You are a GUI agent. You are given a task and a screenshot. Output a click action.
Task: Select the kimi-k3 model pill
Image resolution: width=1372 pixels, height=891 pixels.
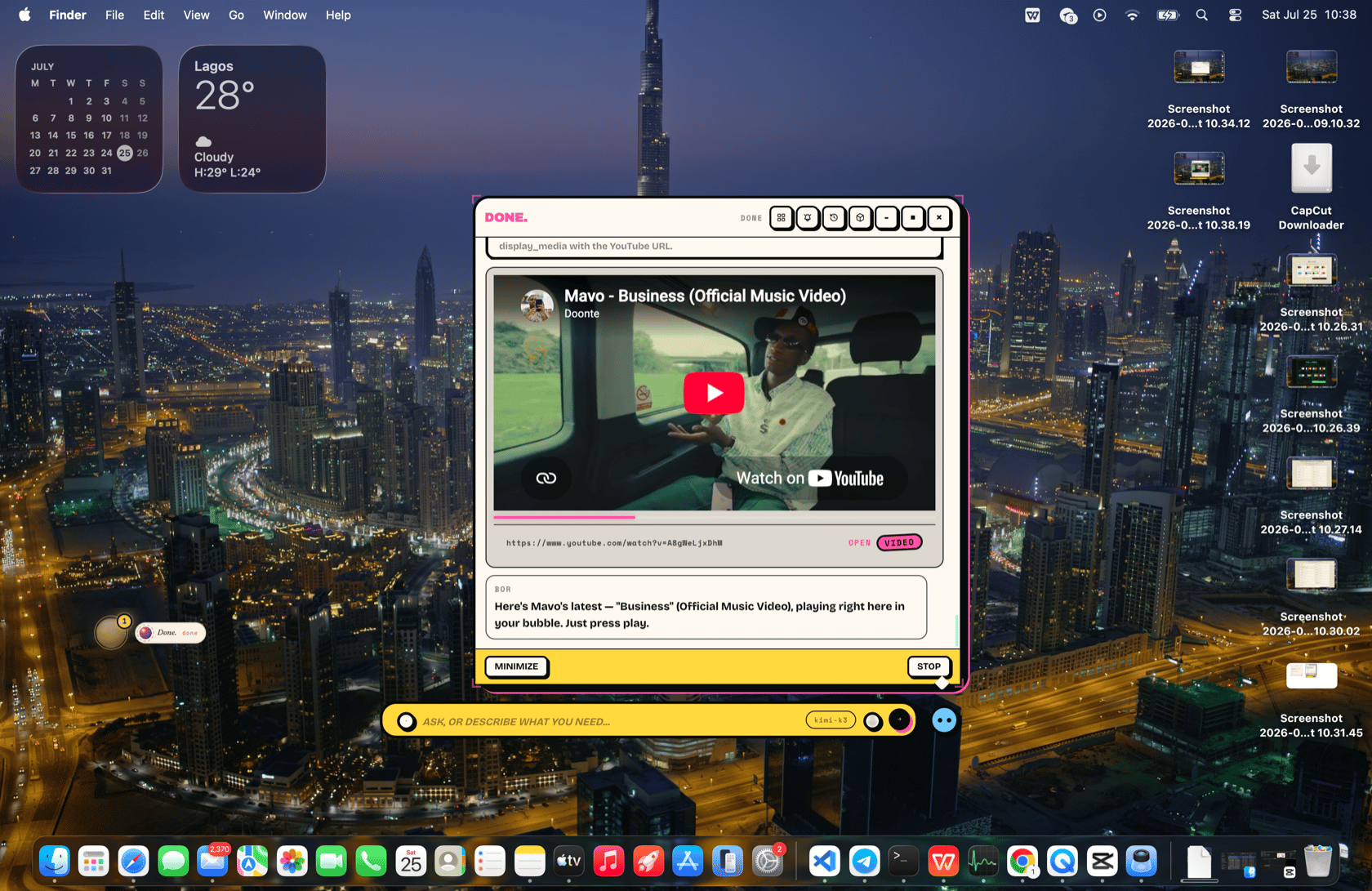tap(831, 720)
